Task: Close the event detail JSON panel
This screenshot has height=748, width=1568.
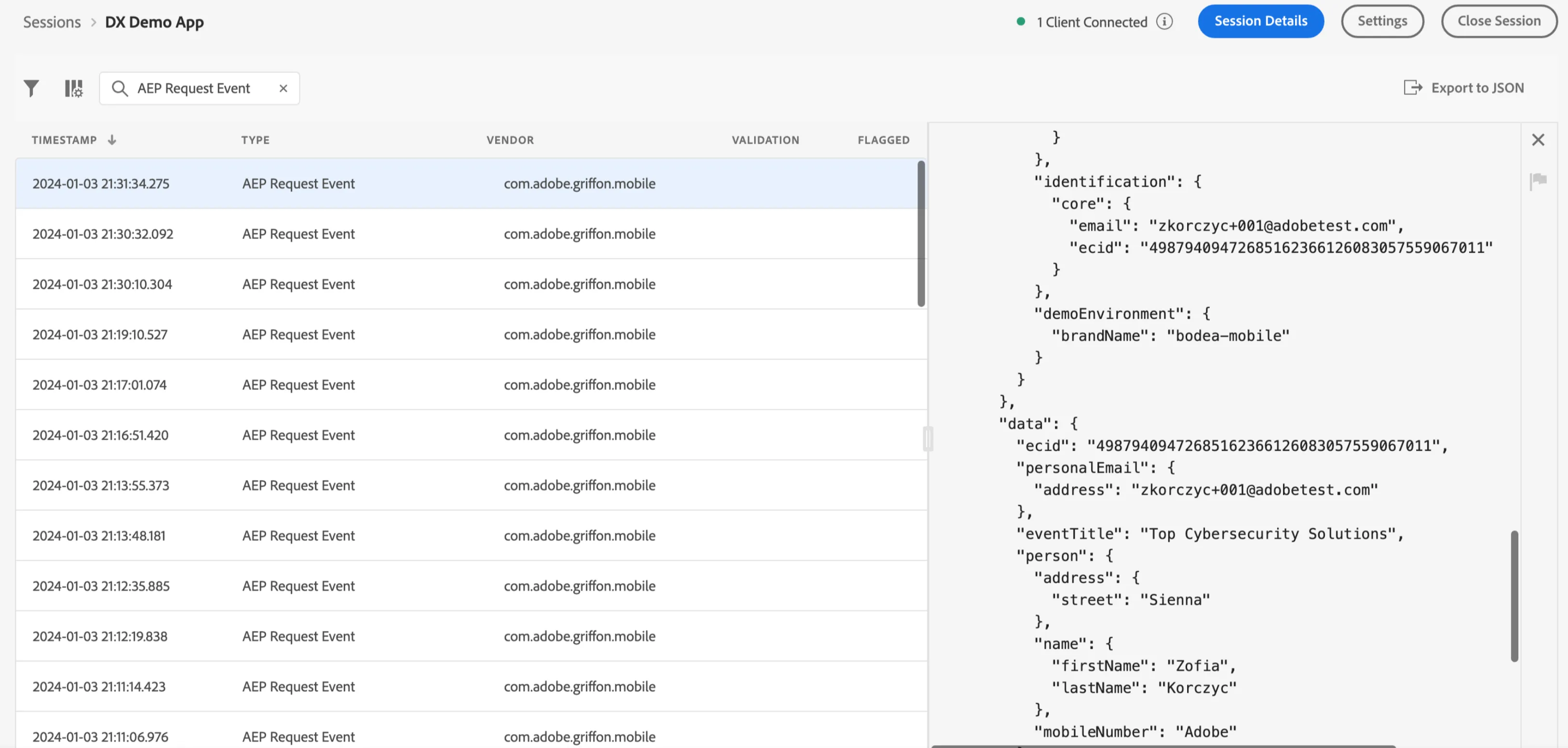Action: 1538,140
